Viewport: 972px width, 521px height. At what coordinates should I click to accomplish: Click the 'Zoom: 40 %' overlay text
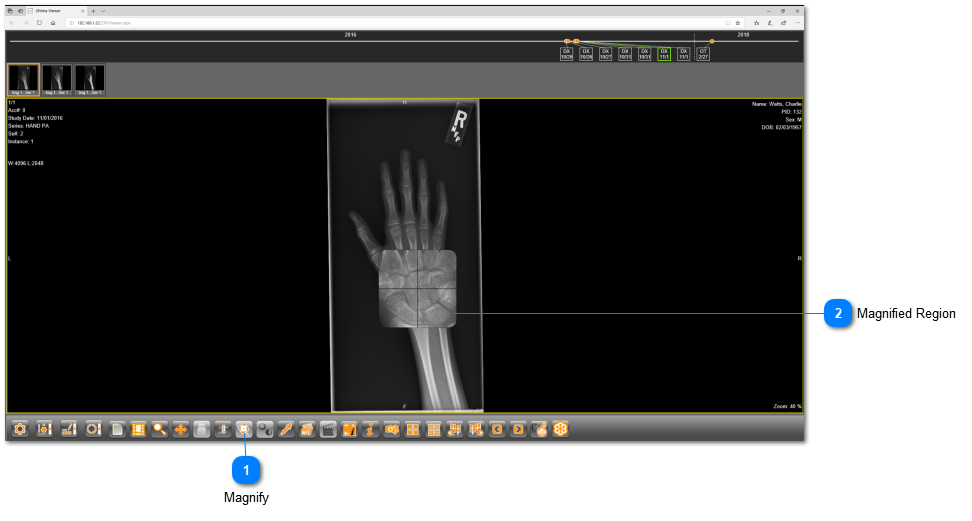(x=787, y=406)
